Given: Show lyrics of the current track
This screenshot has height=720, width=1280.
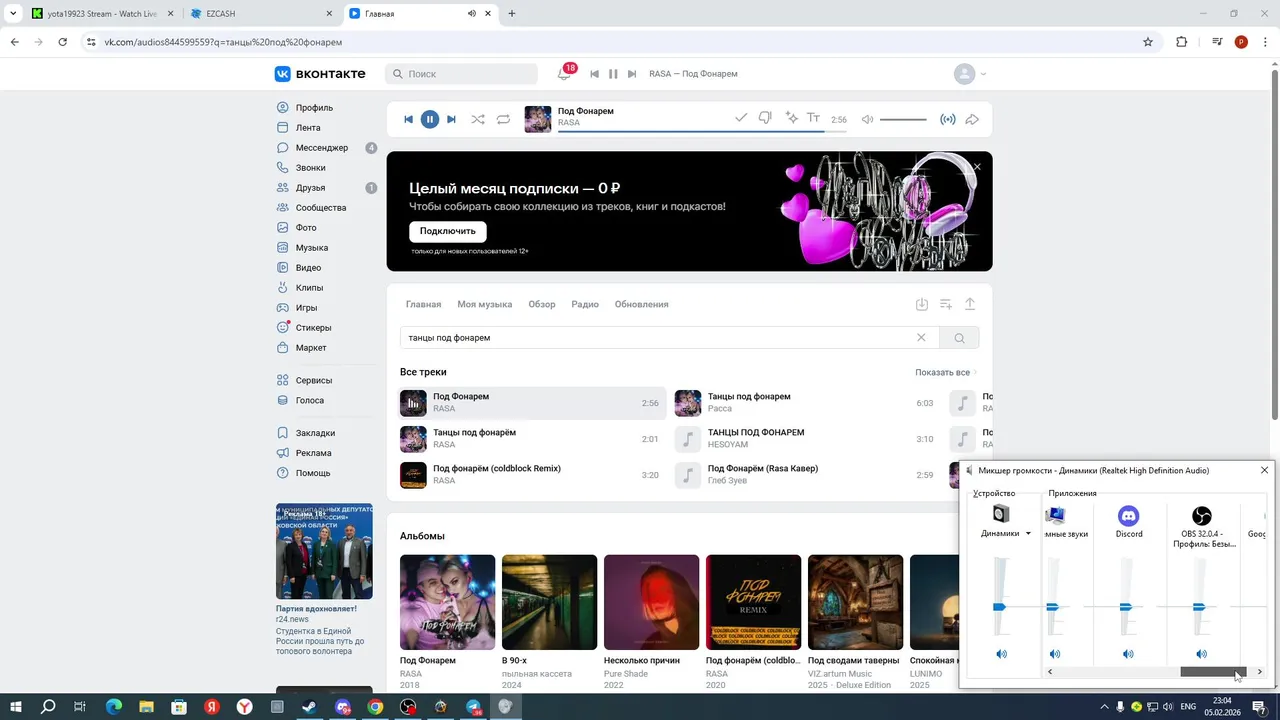Looking at the screenshot, I should pyautogui.click(x=813, y=118).
